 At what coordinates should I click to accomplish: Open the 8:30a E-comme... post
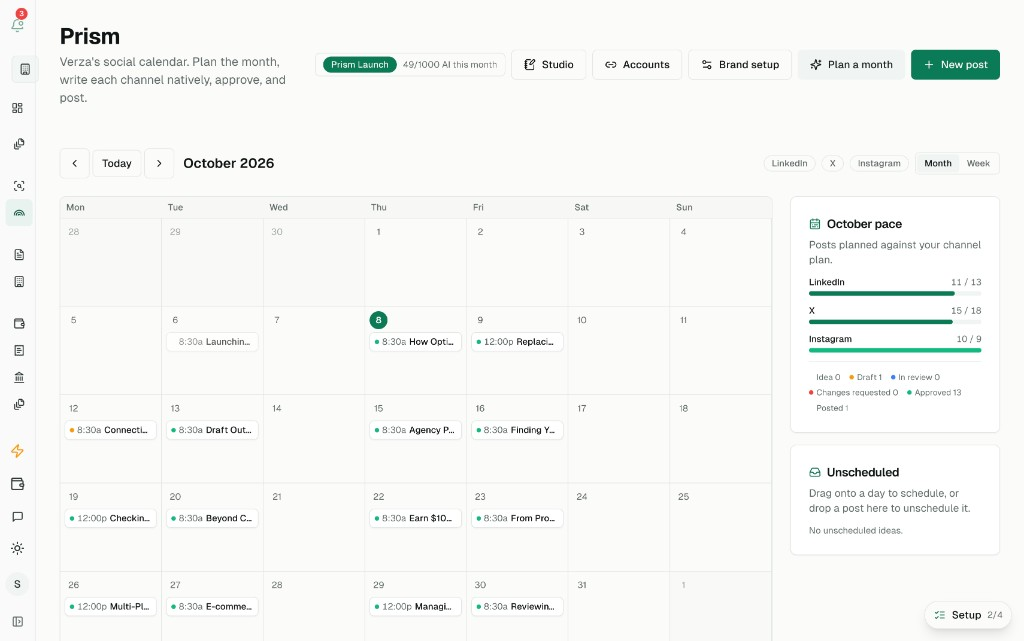[212, 606]
